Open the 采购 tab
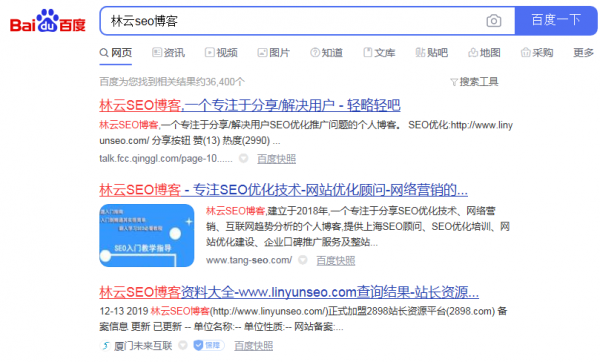600x362 pixels. pos(537,52)
